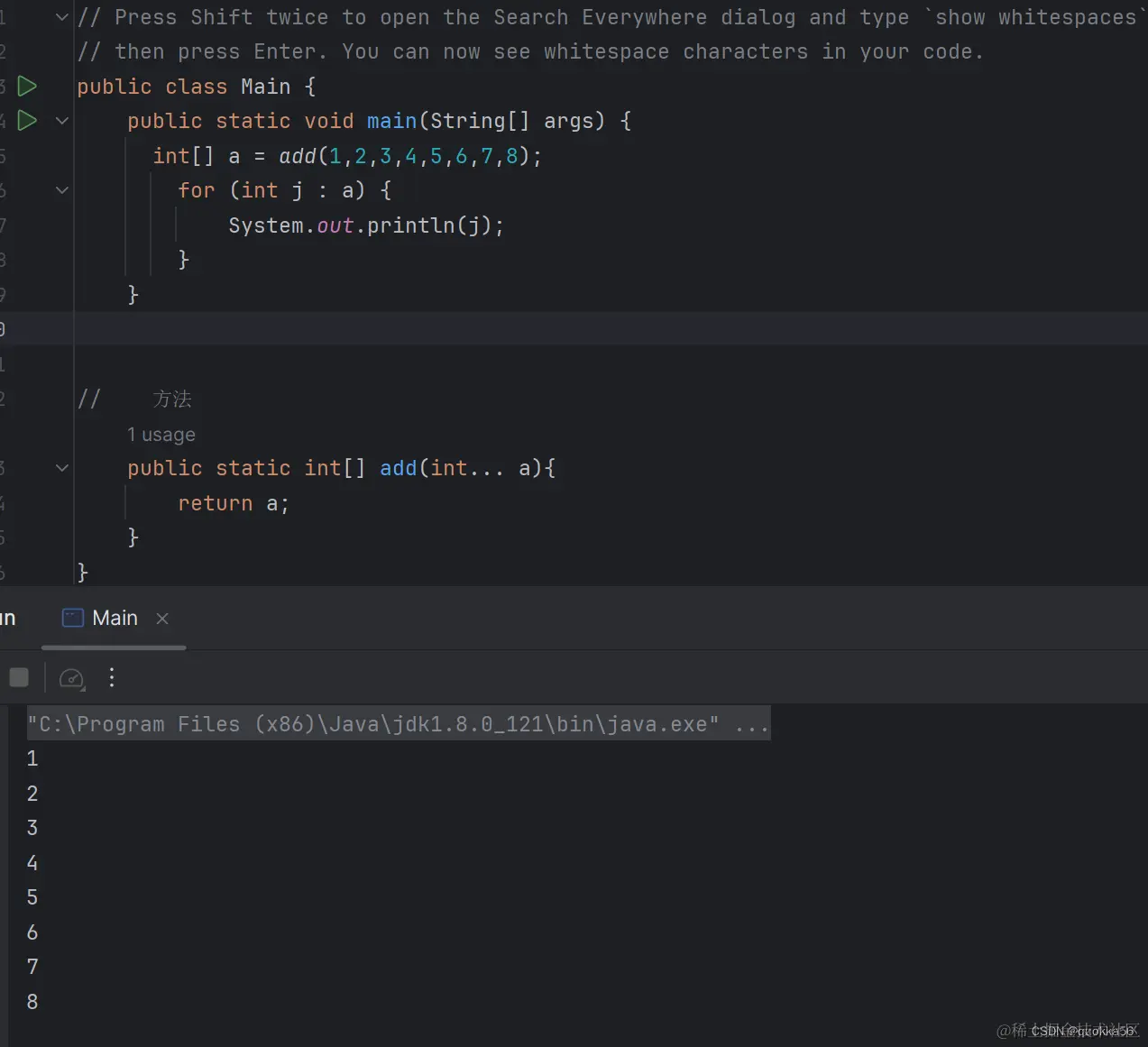Click console output line '8'

coord(32,1002)
